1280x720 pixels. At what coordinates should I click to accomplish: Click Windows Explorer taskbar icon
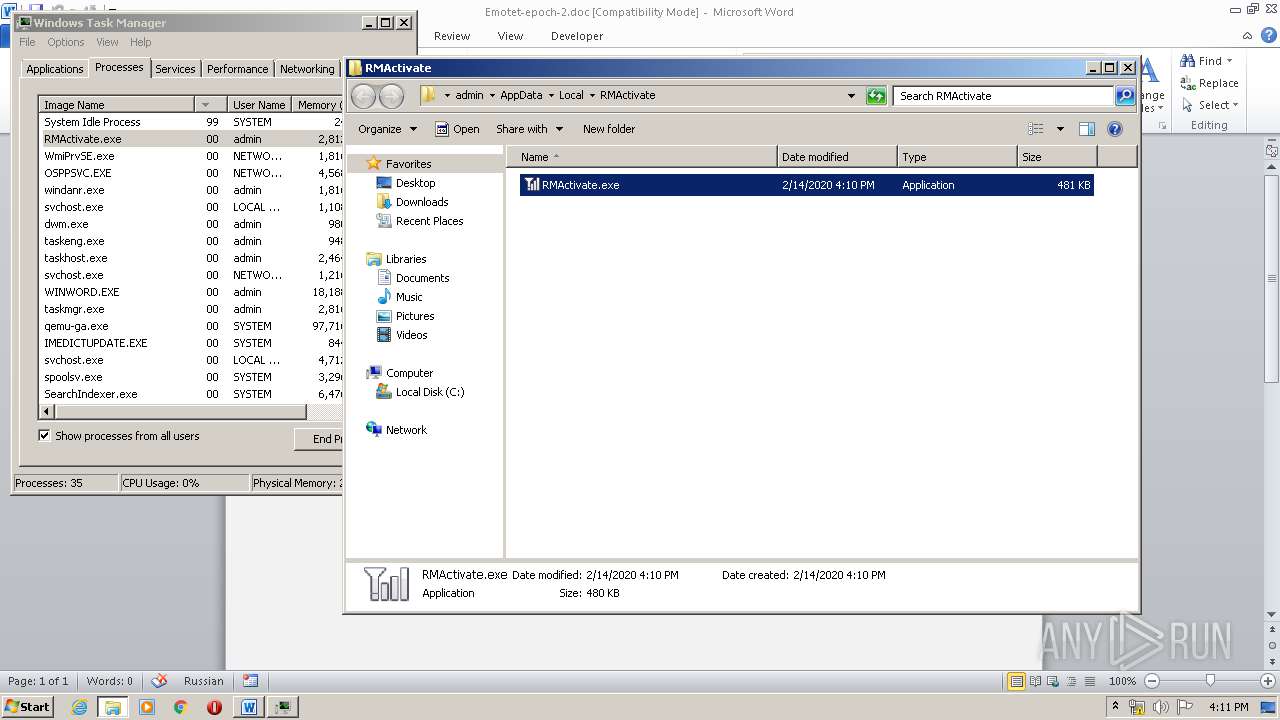click(x=113, y=707)
